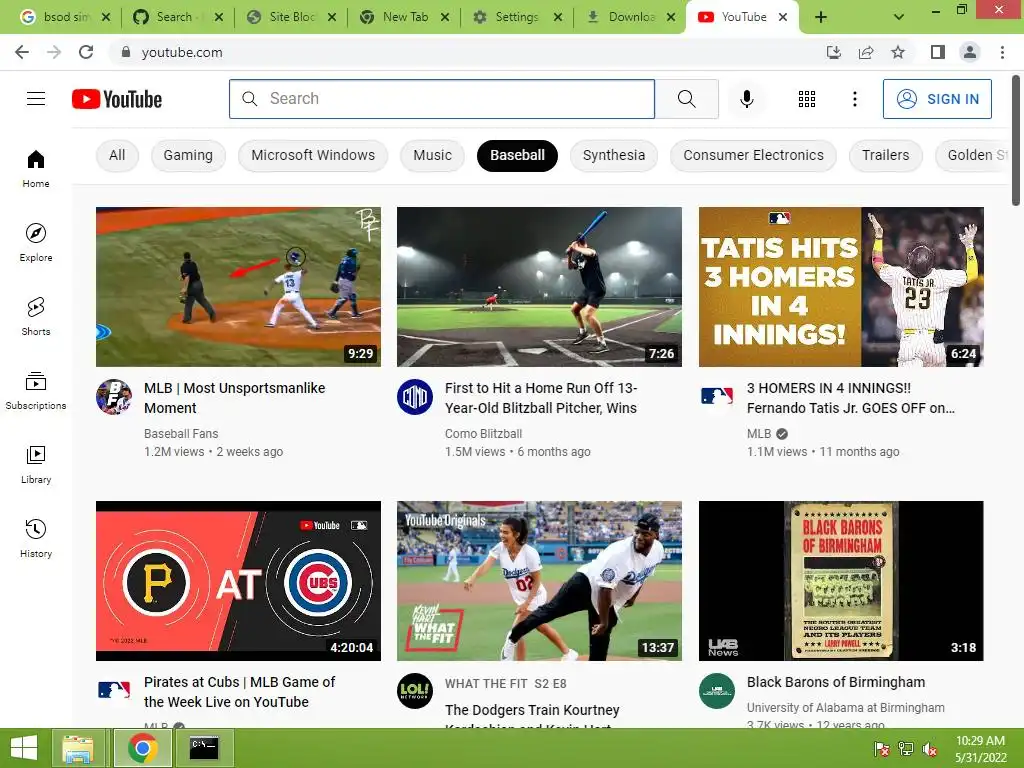Open File Explorer from the taskbar
1024x768 pixels.
click(x=78, y=748)
